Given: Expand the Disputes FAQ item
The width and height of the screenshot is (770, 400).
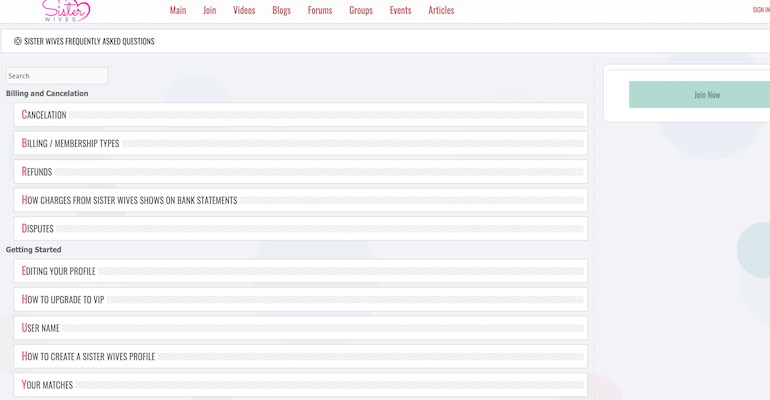Looking at the screenshot, I should (x=38, y=229).
